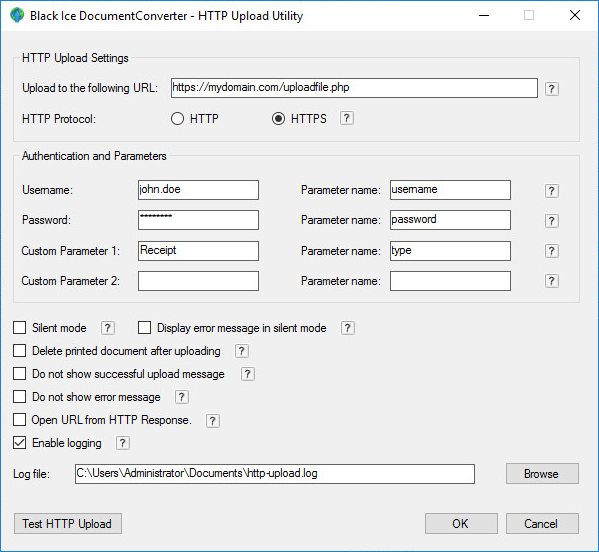The image size is (599, 552).
Task: Minimize the HTTP Upload Utility window
Action: pos(484,15)
